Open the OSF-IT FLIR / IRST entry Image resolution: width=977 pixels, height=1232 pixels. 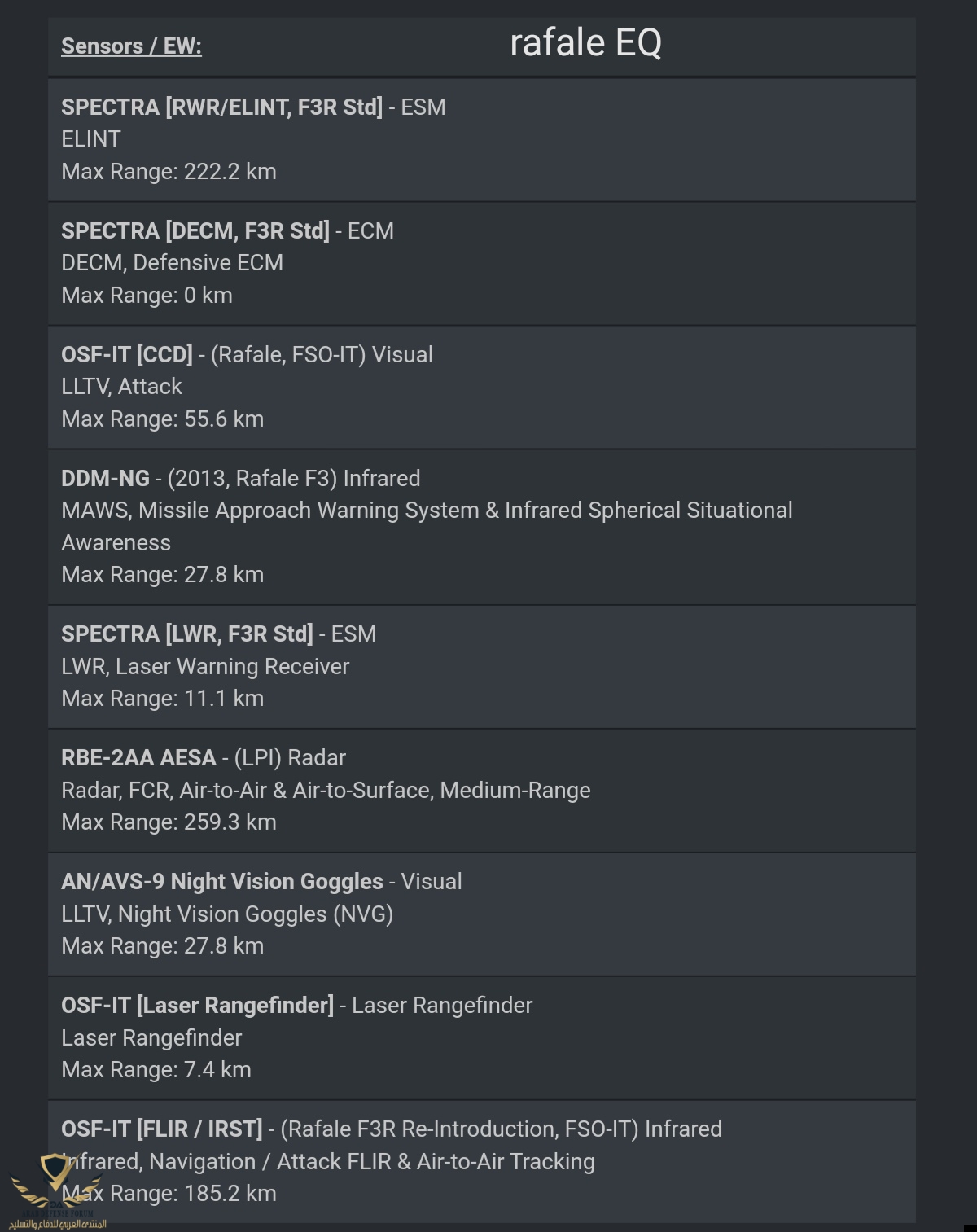(162, 1129)
